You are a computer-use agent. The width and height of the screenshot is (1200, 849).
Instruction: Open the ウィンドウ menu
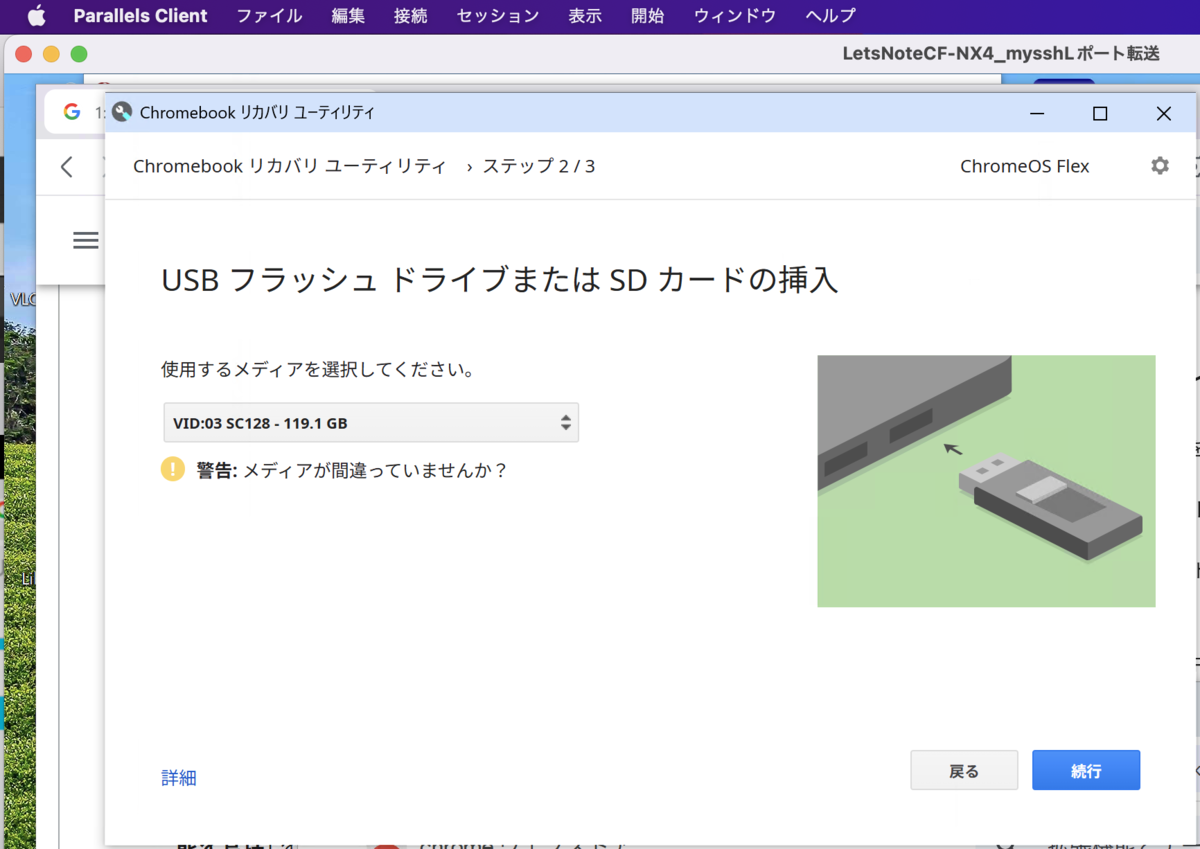[x=735, y=16]
